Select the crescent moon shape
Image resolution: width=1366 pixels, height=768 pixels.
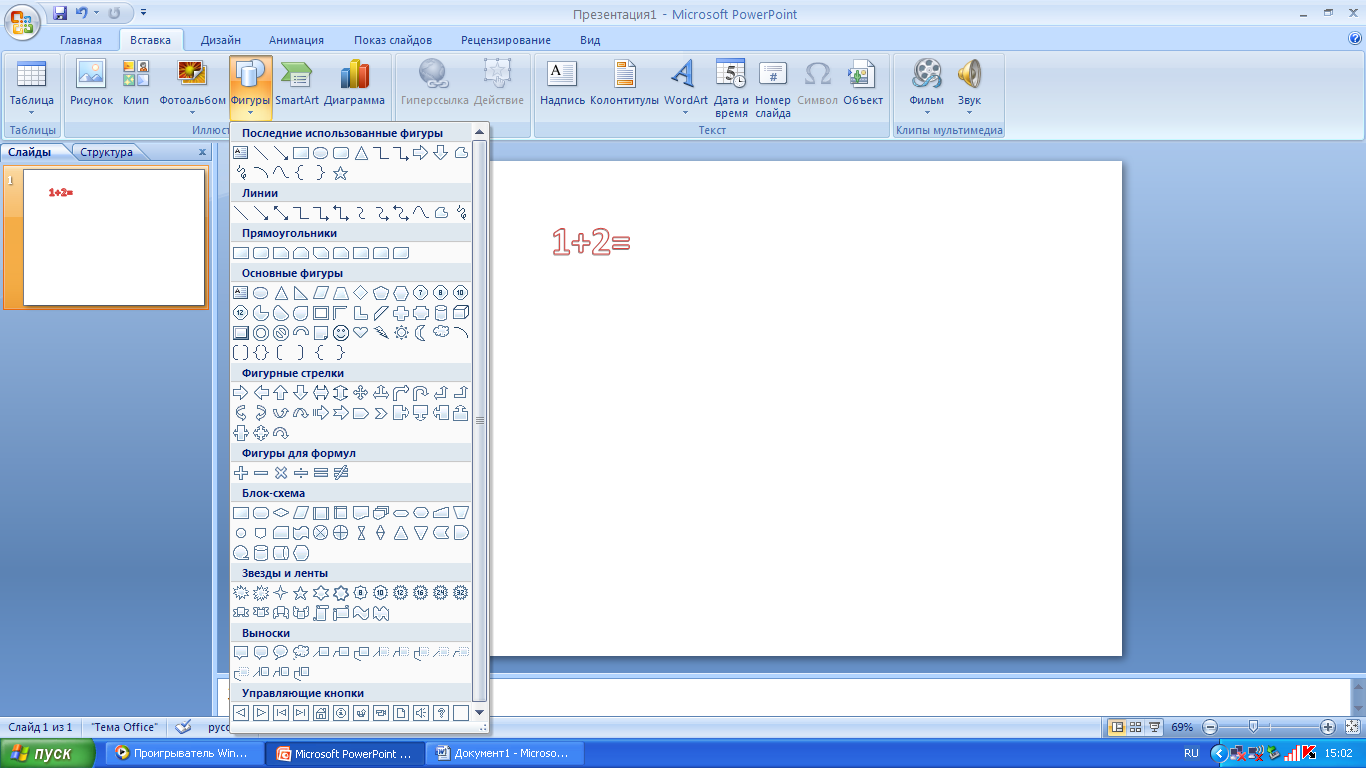click(420, 333)
